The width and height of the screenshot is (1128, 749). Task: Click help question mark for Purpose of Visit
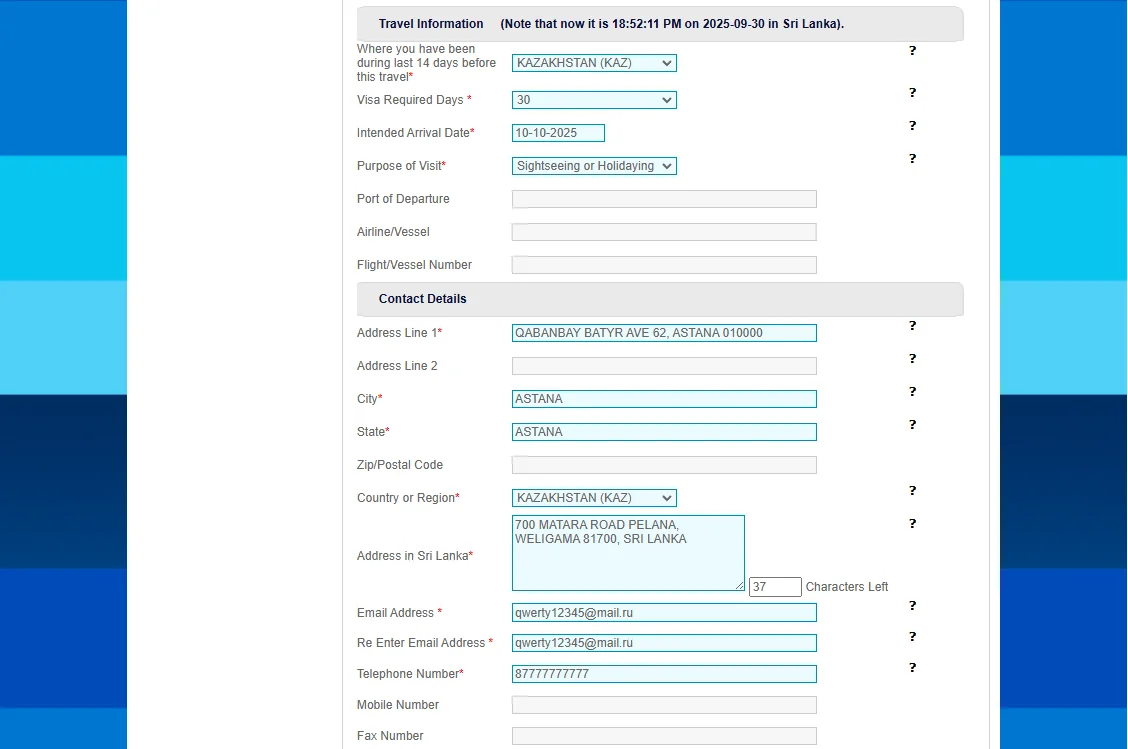tap(912, 159)
